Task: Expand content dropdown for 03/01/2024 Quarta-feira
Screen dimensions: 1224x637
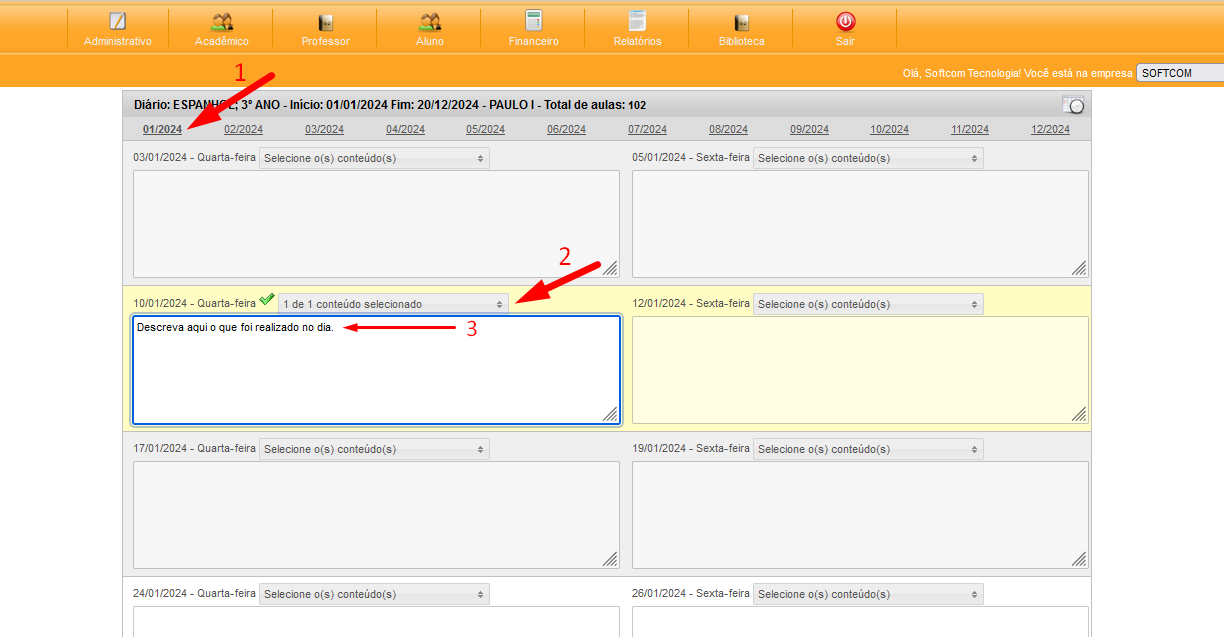Action: point(374,158)
